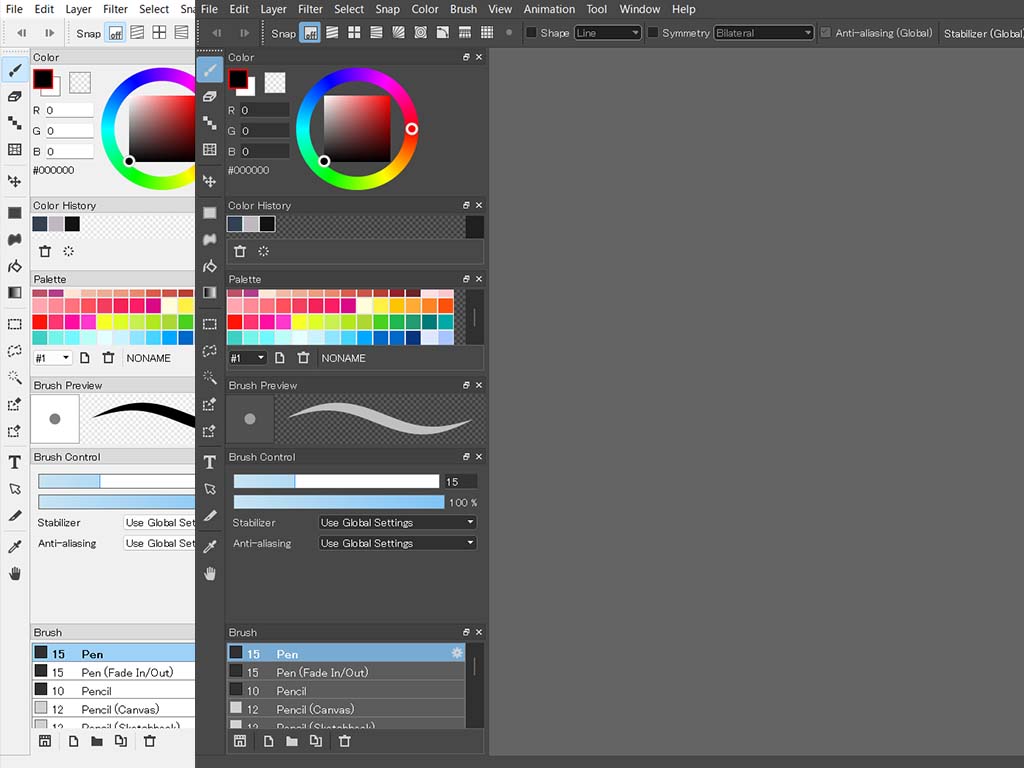This screenshot has width=1024, height=768.
Task: Click the curve snap icon in dark toolbar
Action: click(x=443, y=33)
